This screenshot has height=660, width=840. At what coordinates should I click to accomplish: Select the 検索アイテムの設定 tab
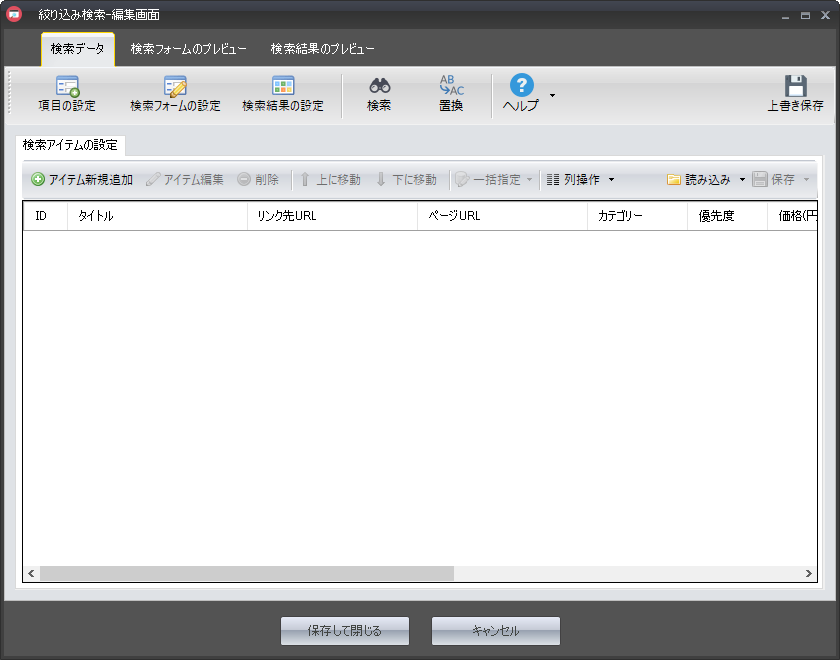[x=70, y=145]
